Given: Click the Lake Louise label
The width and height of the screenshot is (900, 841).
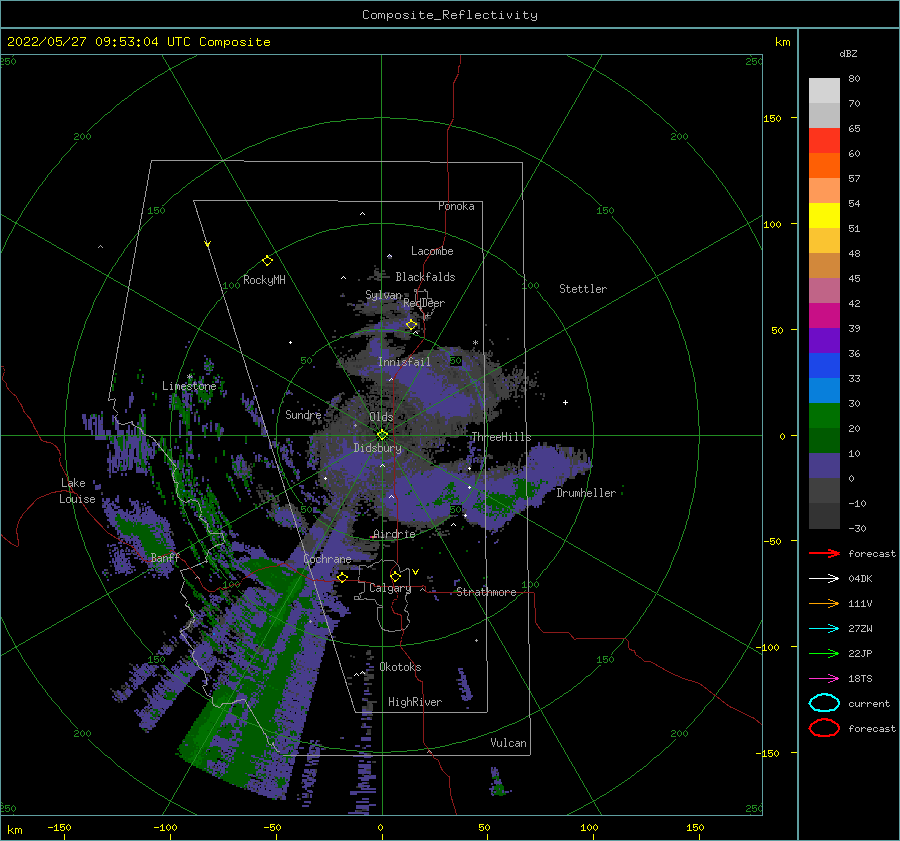Looking at the screenshot, I should coord(78,491).
